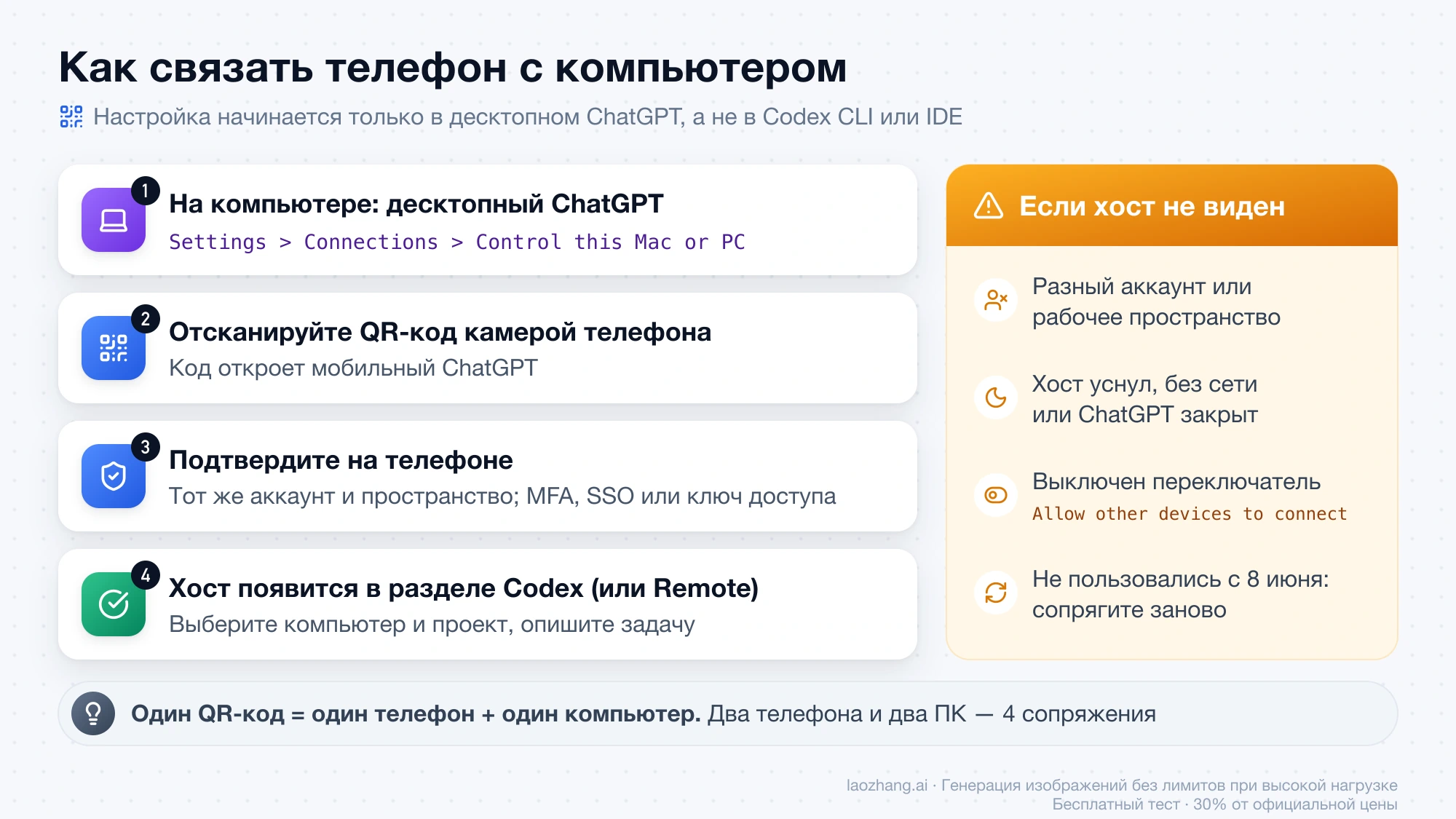
Task: Click the 'Allow other devices to connect' label
Action: [x=1190, y=513]
